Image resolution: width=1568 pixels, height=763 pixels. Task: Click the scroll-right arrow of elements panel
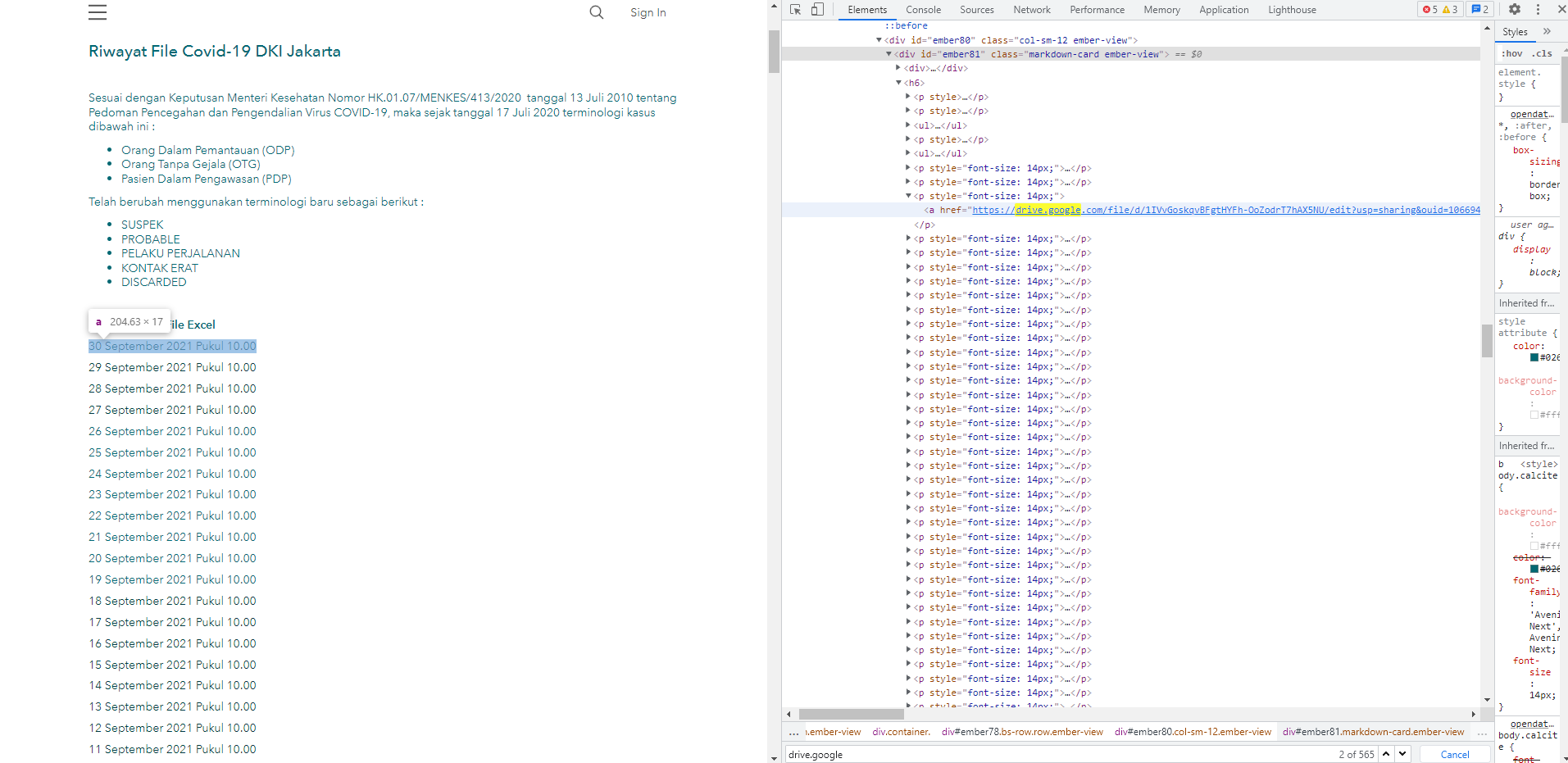(1474, 714)
